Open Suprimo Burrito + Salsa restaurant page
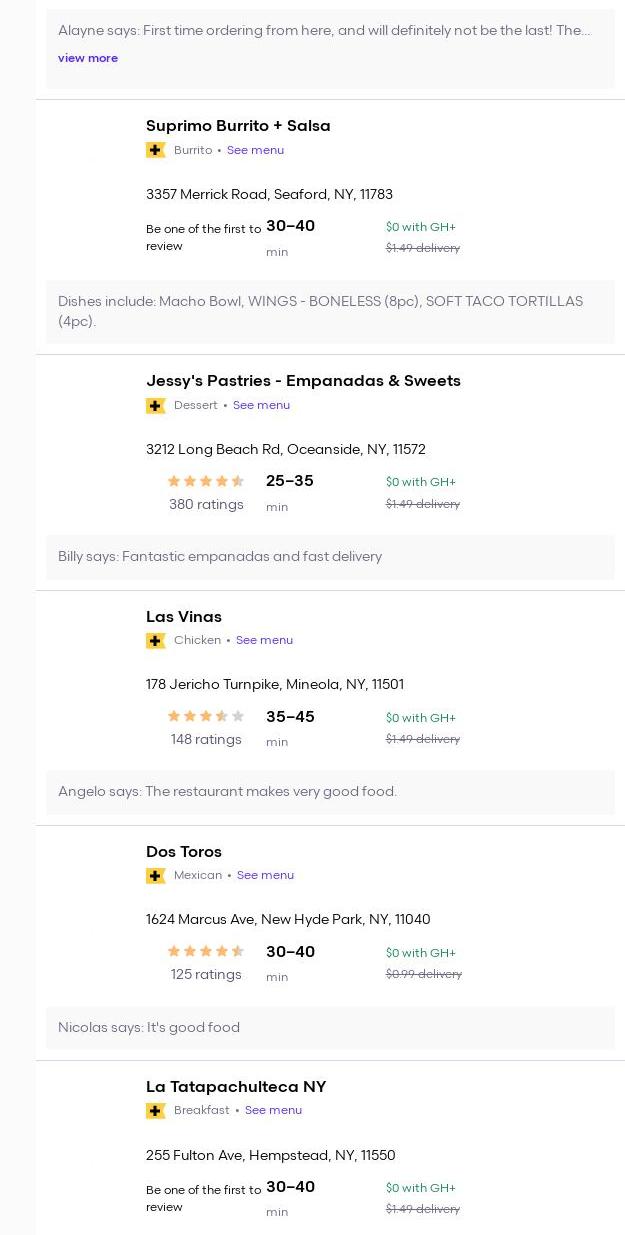This screenshot has height=1235, width=625. [x=238, y=126]
